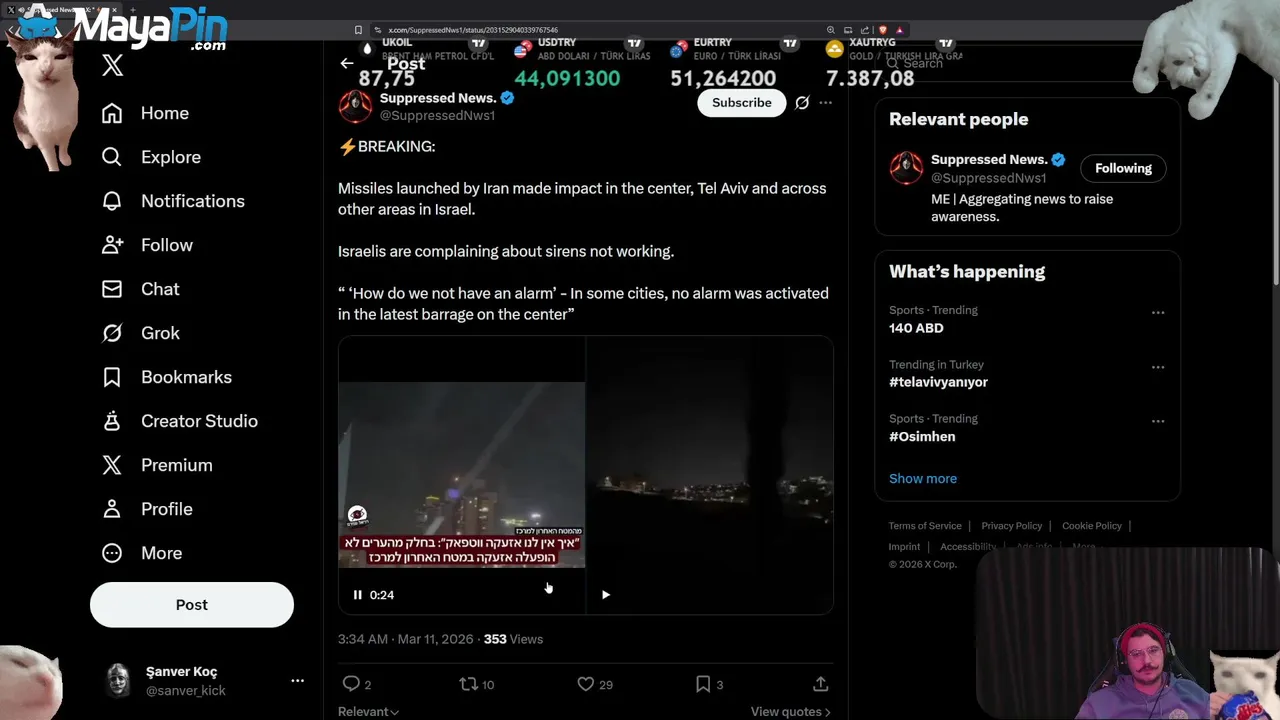The image size is (1280, 720).
Task: Go back with the Post arrow
Action: tap(347, 63)
